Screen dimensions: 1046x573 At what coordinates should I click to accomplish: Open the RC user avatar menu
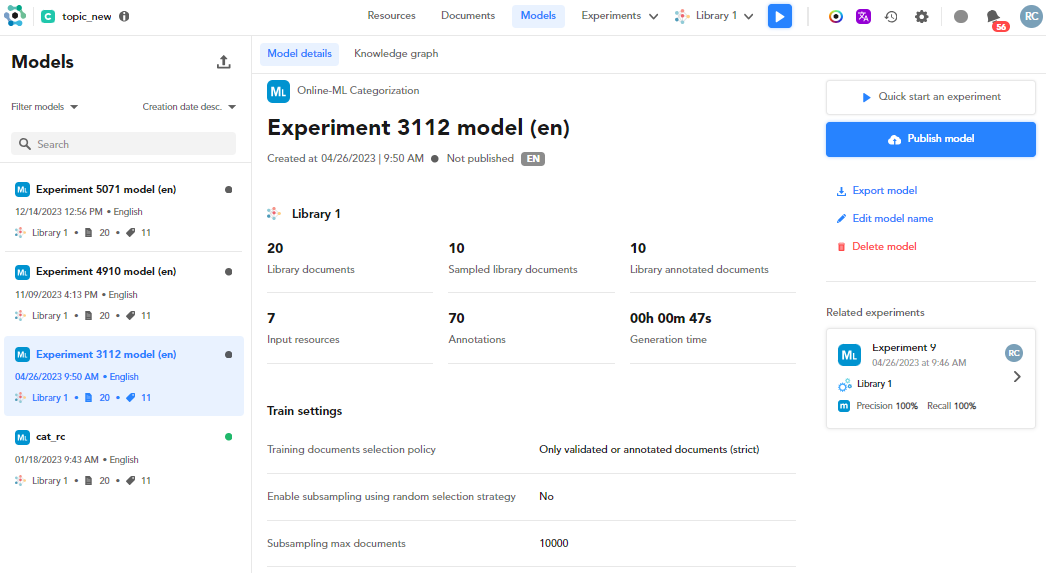[1030, 16]
